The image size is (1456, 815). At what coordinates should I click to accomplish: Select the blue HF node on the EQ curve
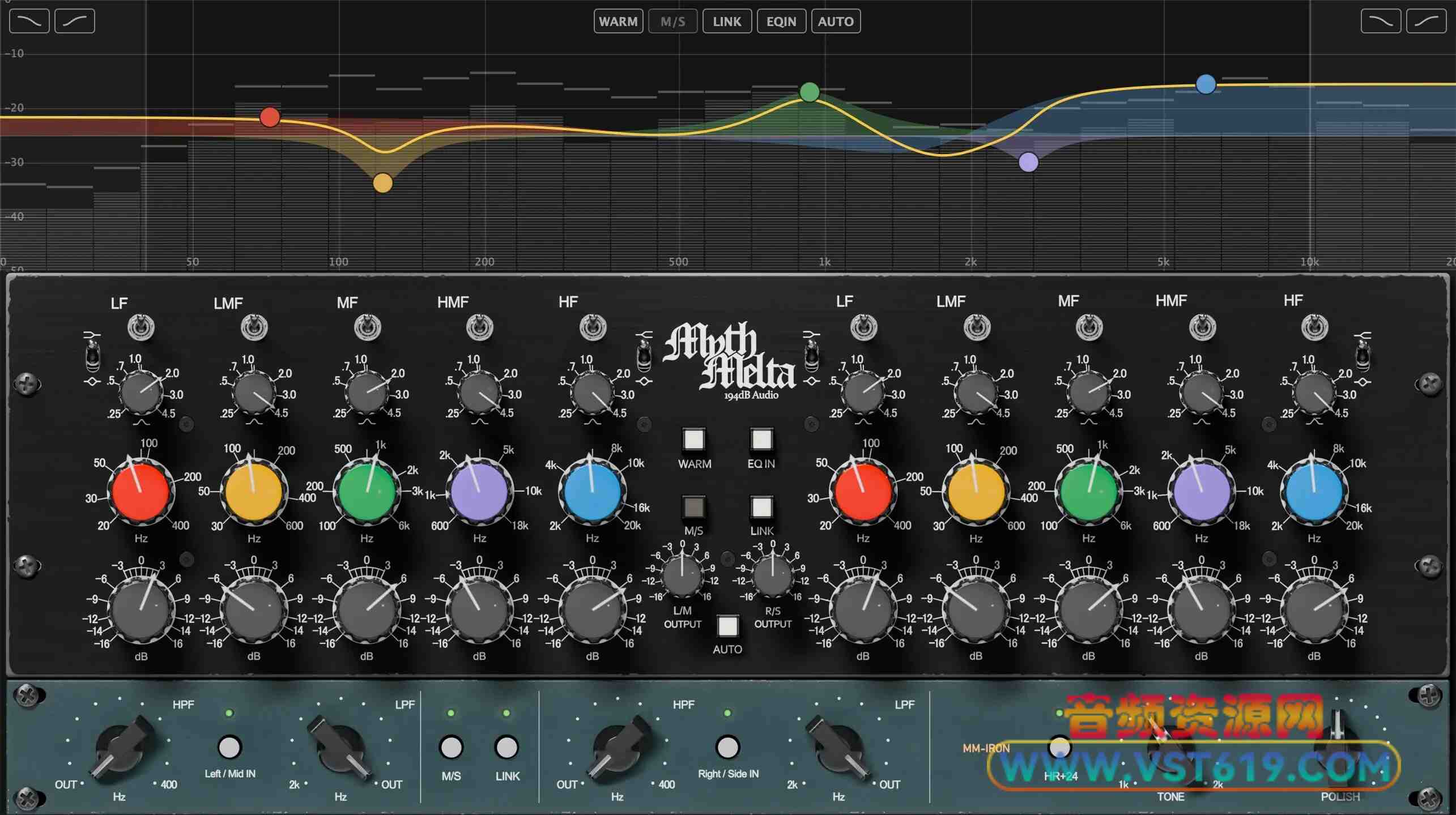[1206, 84]
